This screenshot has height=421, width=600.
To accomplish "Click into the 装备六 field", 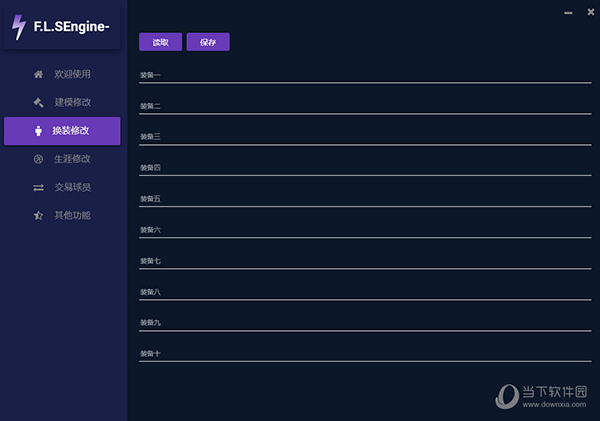I will point(360,230).
